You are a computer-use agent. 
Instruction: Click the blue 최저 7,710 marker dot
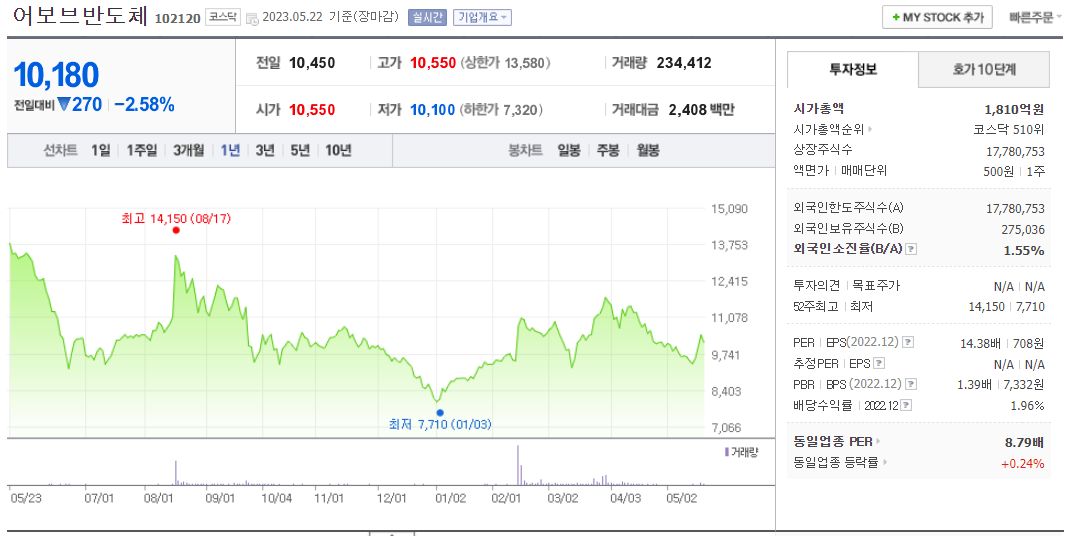coord(440,412)
